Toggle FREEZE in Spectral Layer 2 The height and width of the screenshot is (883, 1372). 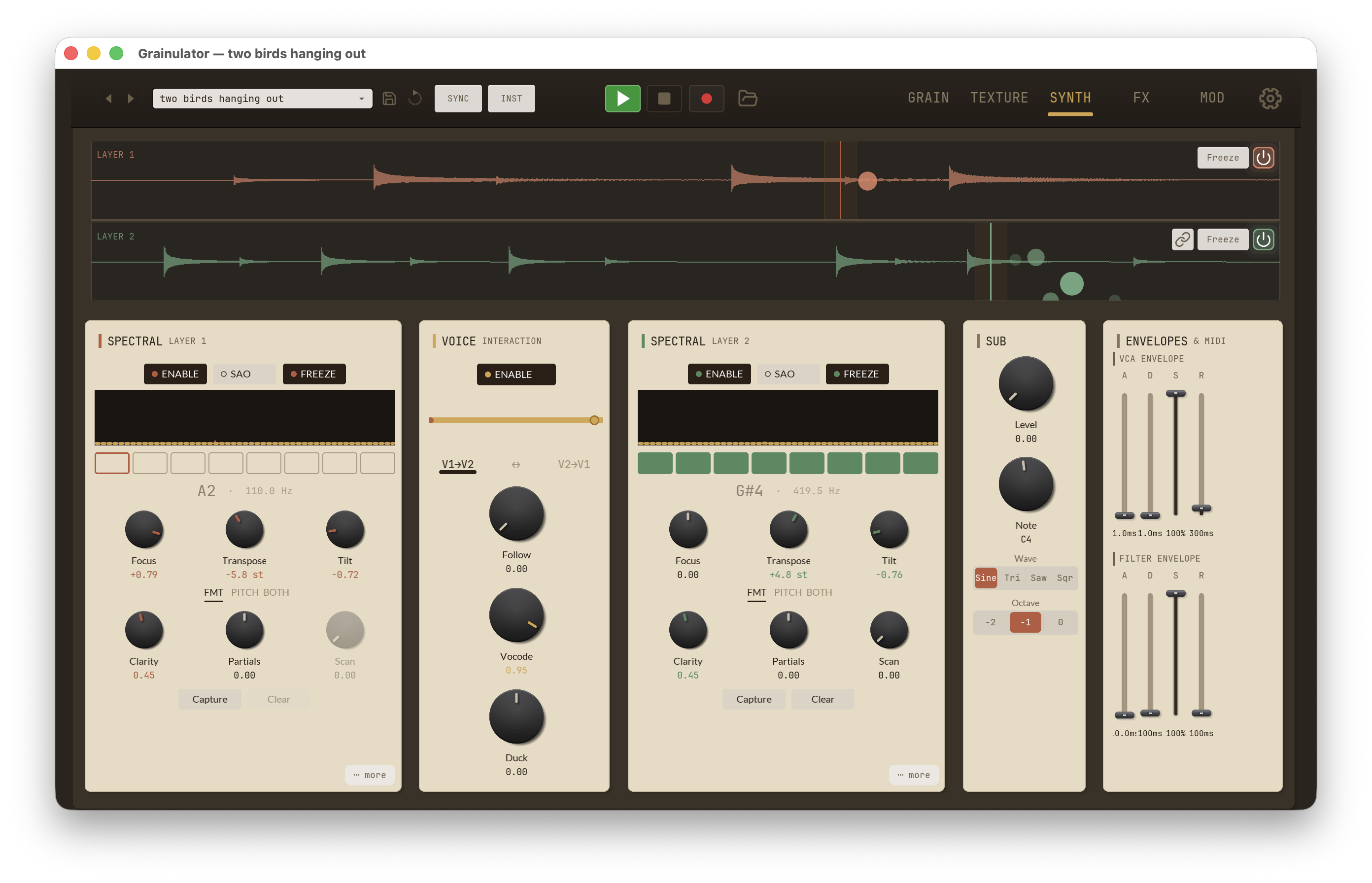[857, 374]
